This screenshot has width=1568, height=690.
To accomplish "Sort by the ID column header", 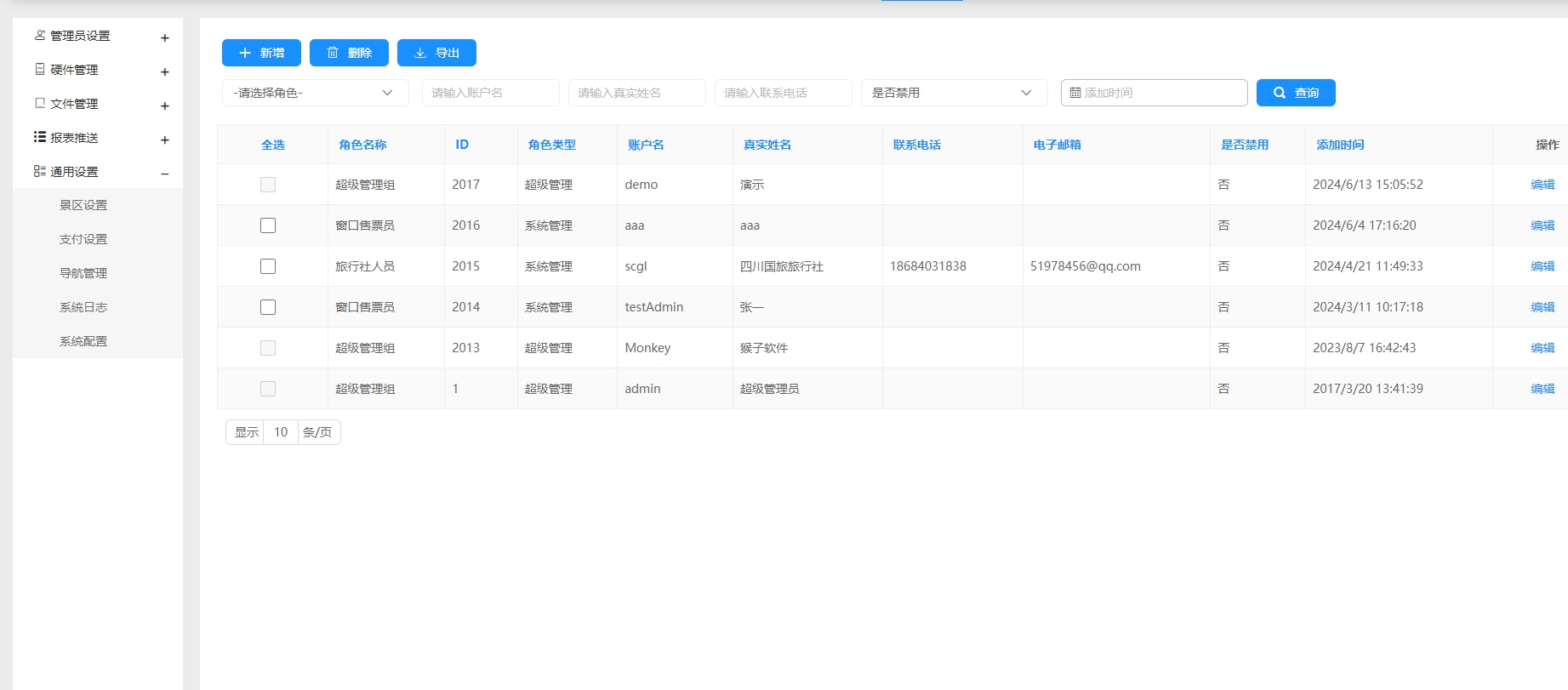I will tap(462, 145).
